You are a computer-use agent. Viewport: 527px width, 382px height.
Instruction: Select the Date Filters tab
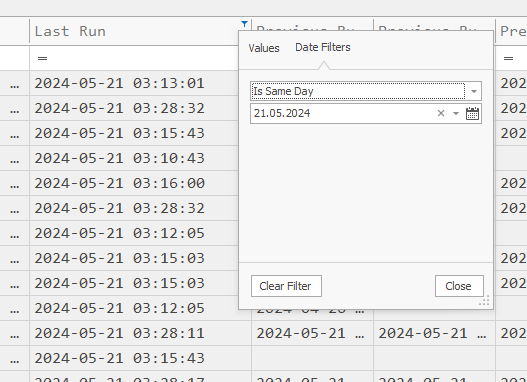coord(323,47)
